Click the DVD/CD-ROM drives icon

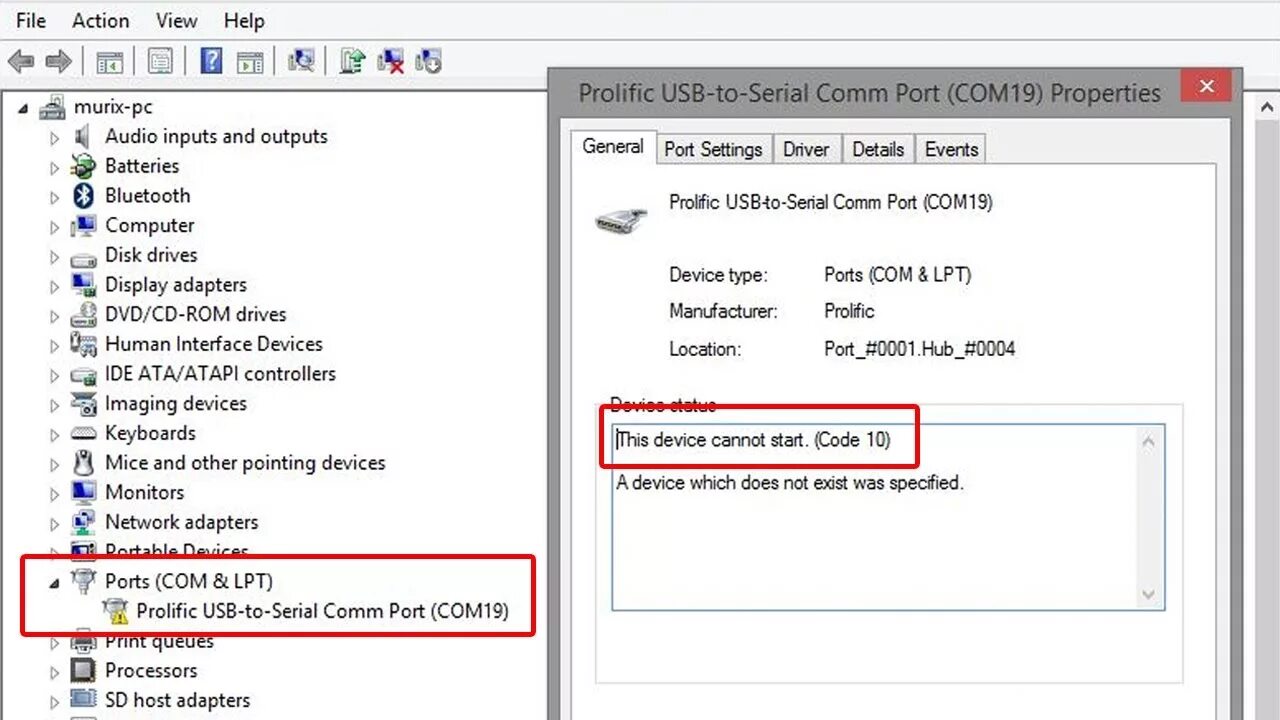[84, 315]
